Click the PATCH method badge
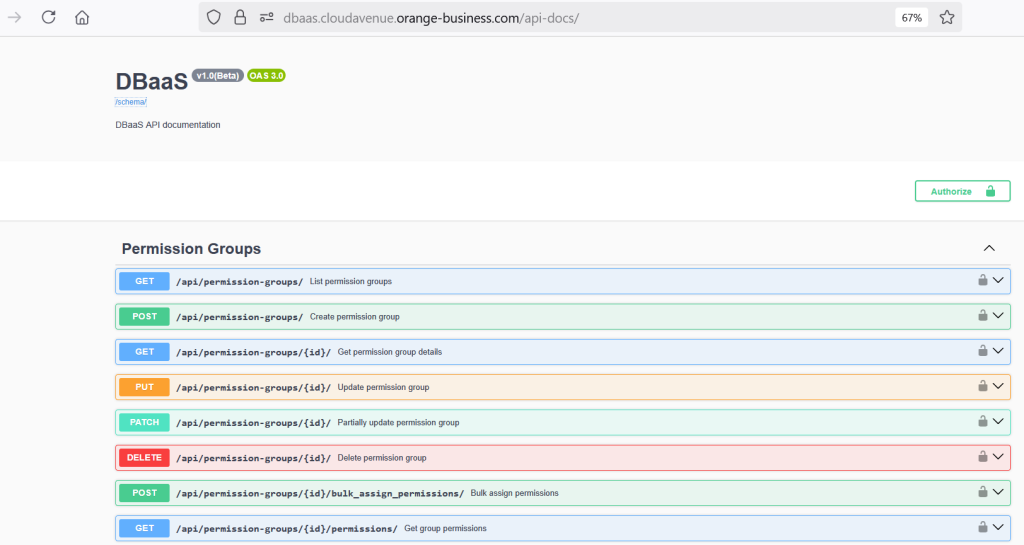This screenshot has height=545, width=1024. click(144, 422)
